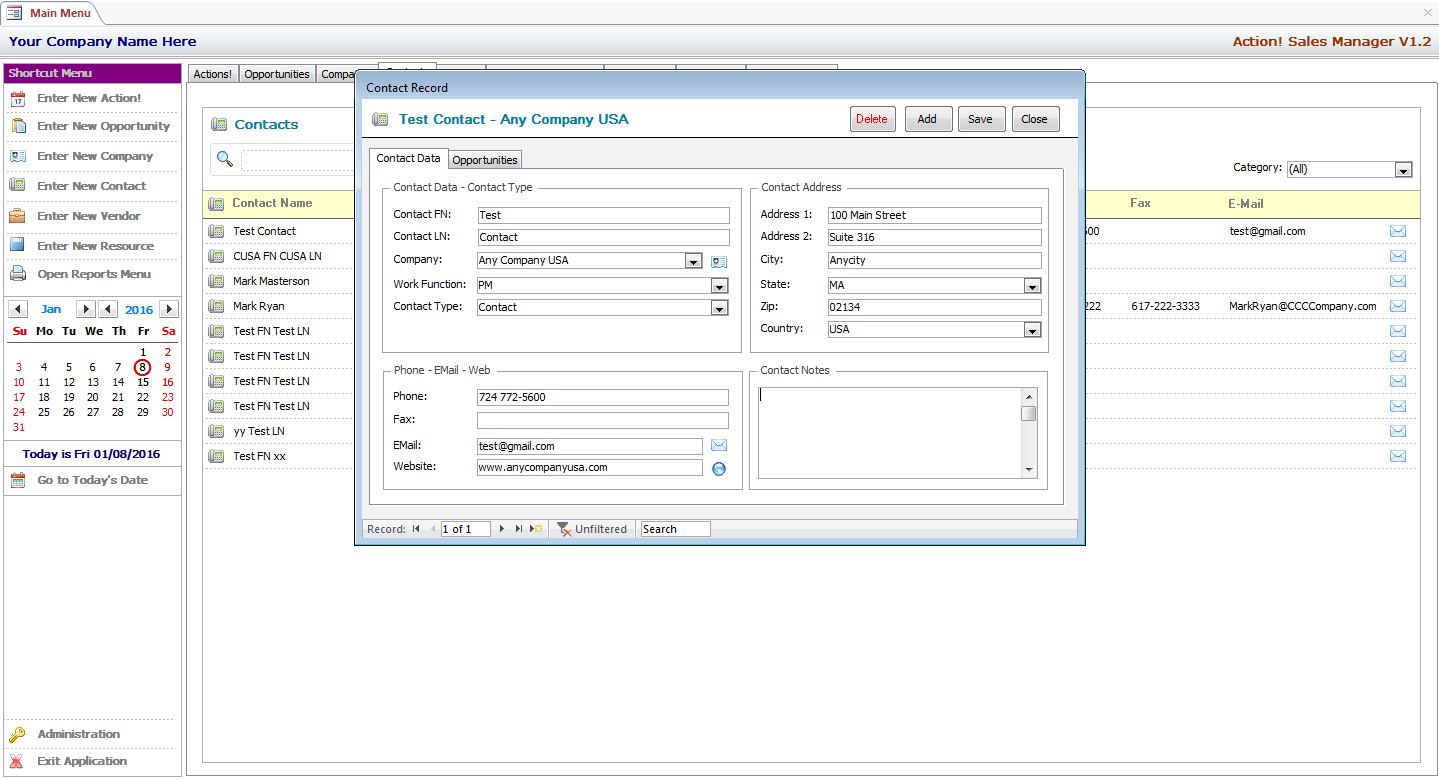Click Enter New Action! shortcut
Viewport: 1439px width, 780px height.
click(89, 98)
